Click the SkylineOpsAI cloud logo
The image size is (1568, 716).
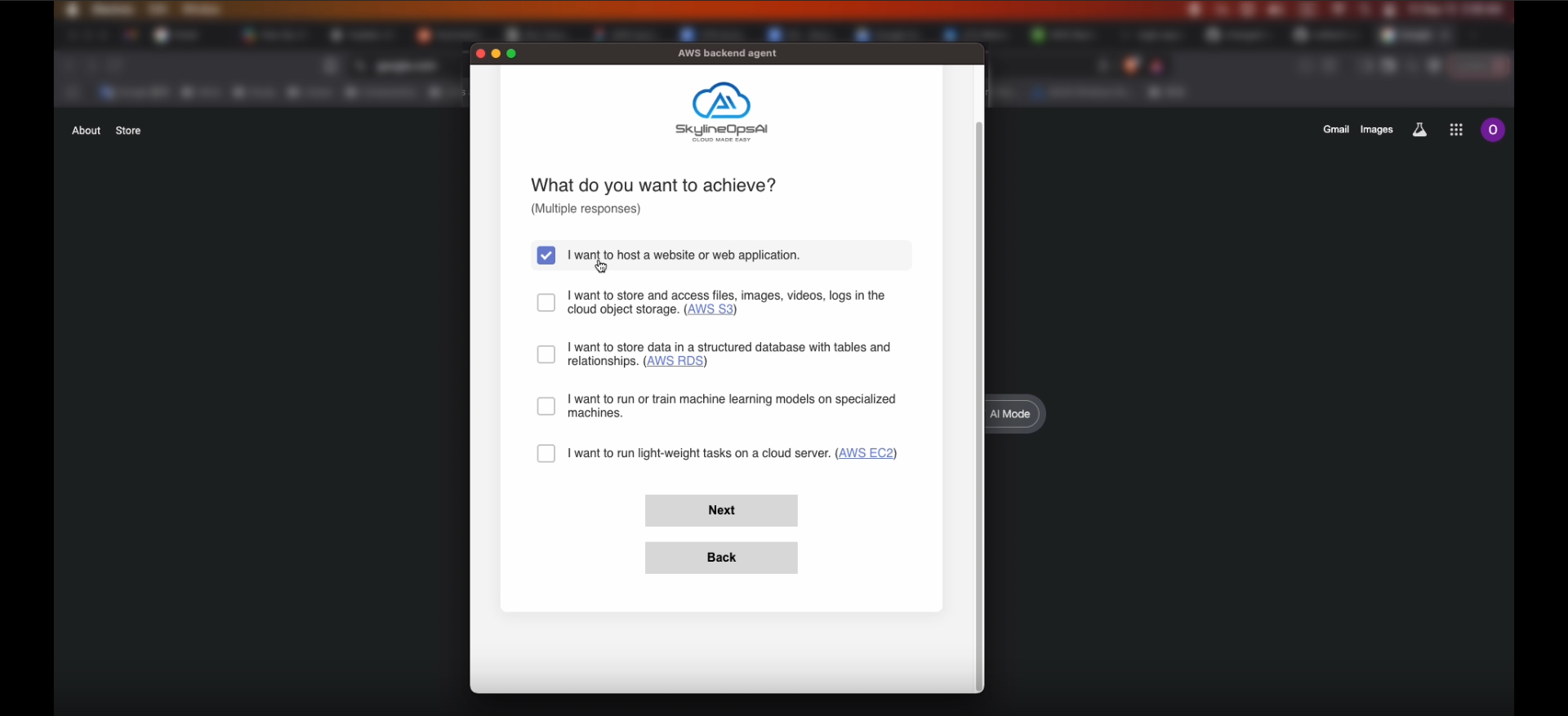721,112
